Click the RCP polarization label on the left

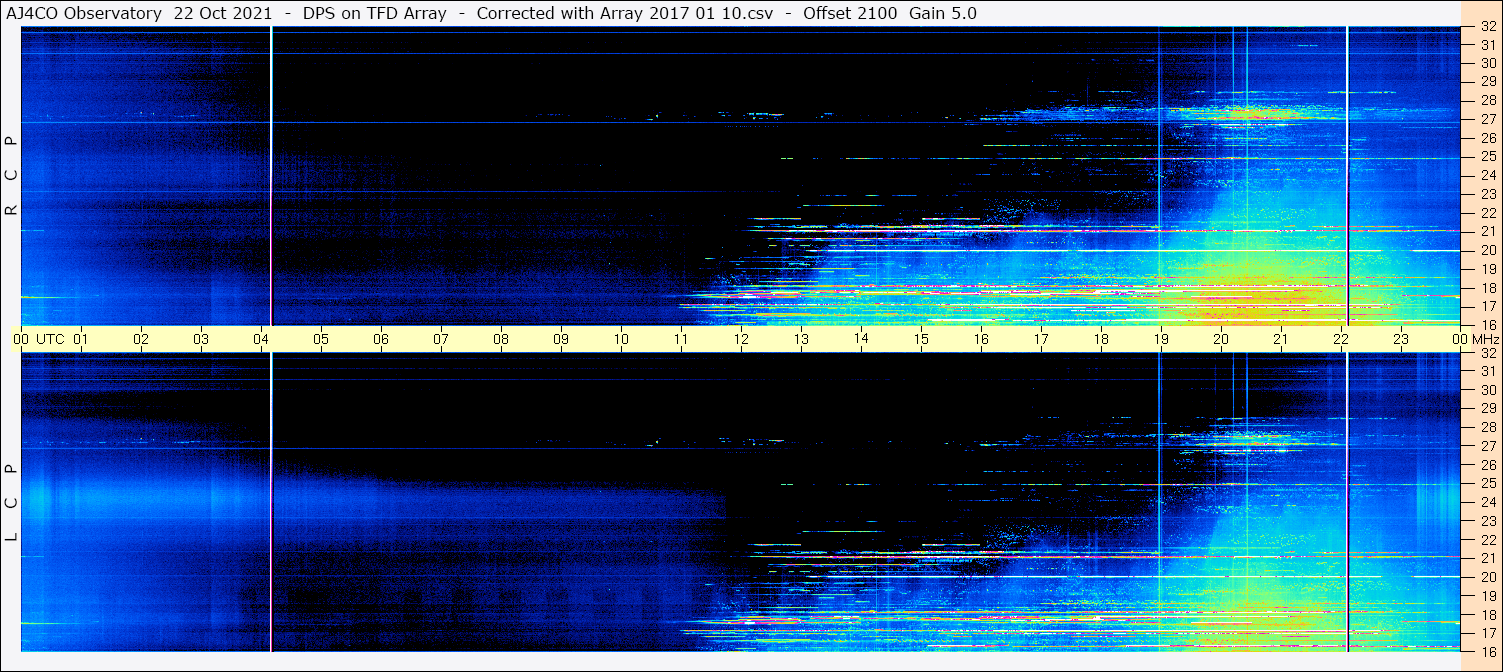pos(11,177)
